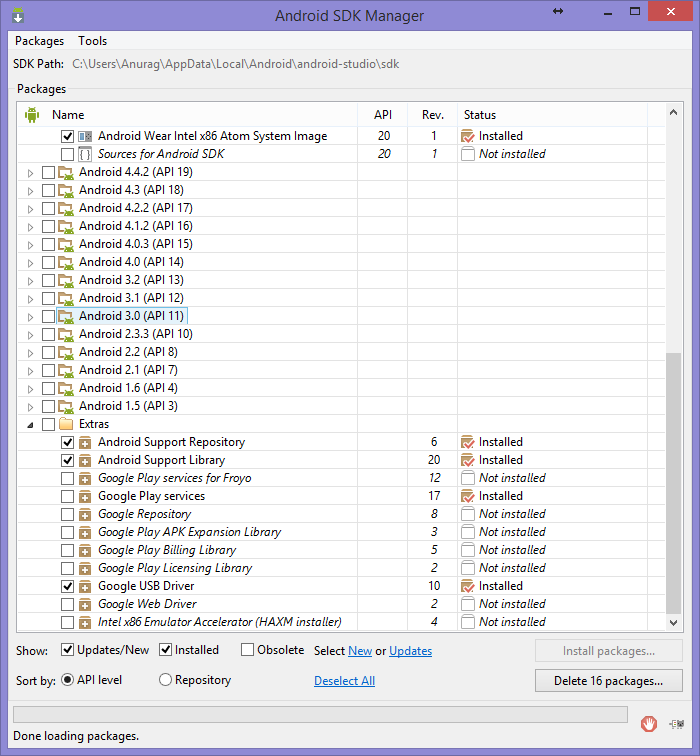The width and height of the screenshot is (700, 756).
Task: Uncheck Google USB Driver checkbox
Action: (67, 586)
